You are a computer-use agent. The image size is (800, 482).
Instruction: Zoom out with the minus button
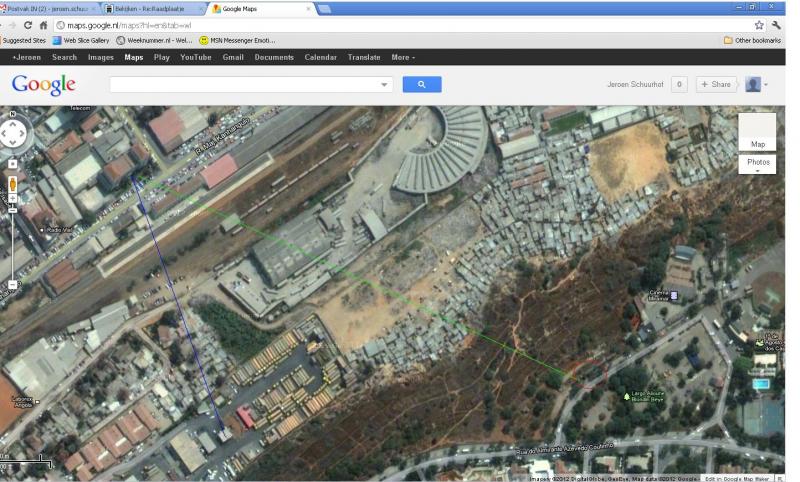13,285
